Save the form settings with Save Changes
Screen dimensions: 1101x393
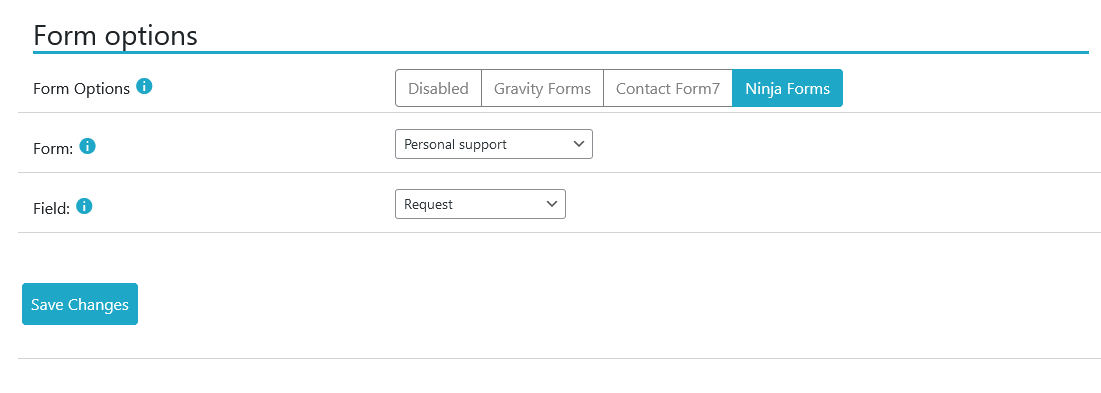click(80, 304)
